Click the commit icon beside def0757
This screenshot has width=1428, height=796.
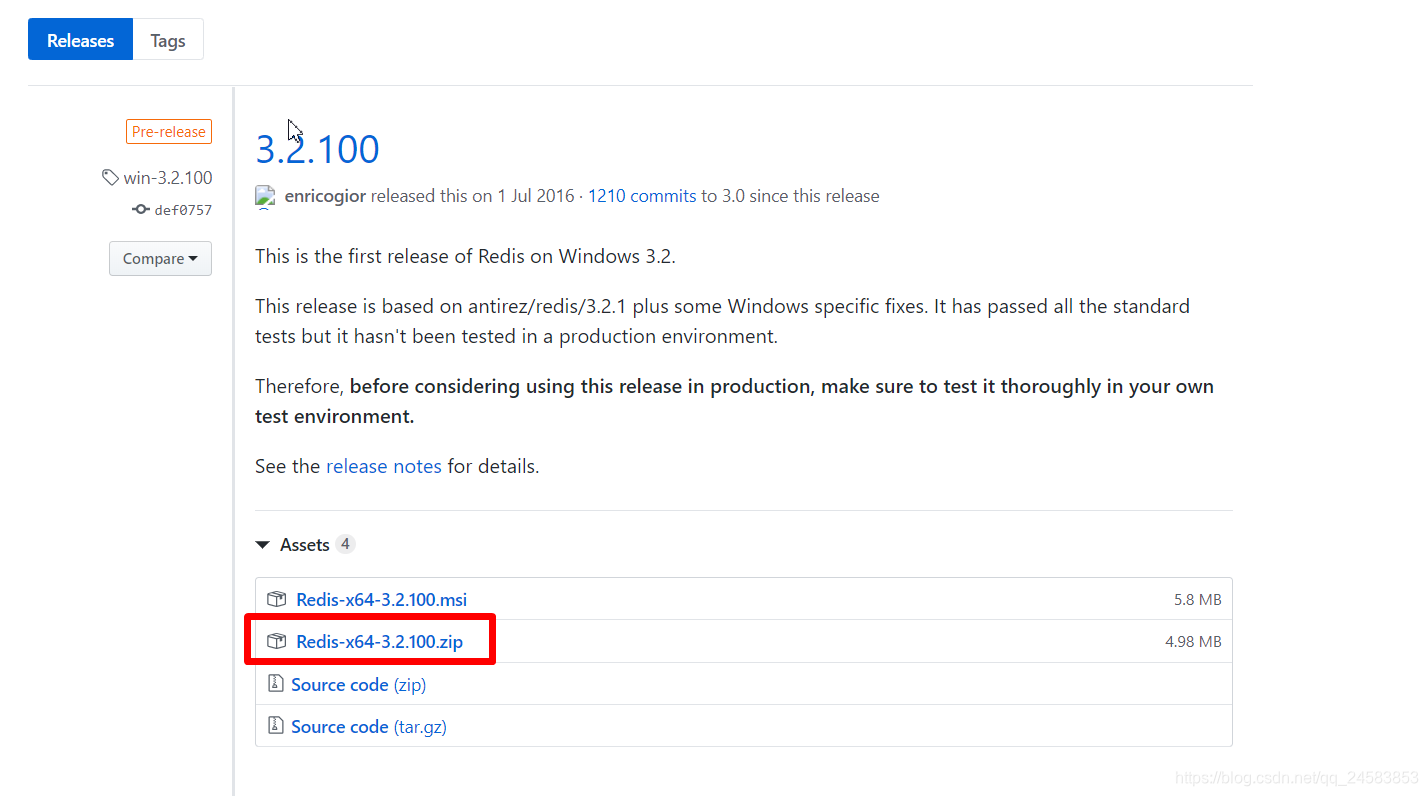coord(141,210)
